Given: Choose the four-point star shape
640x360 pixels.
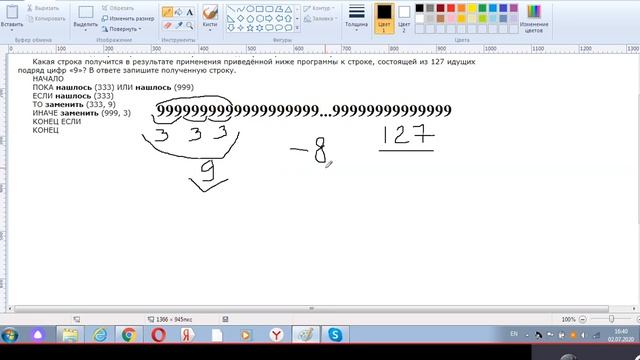Looking at the screenshot, I should point(240,28).
